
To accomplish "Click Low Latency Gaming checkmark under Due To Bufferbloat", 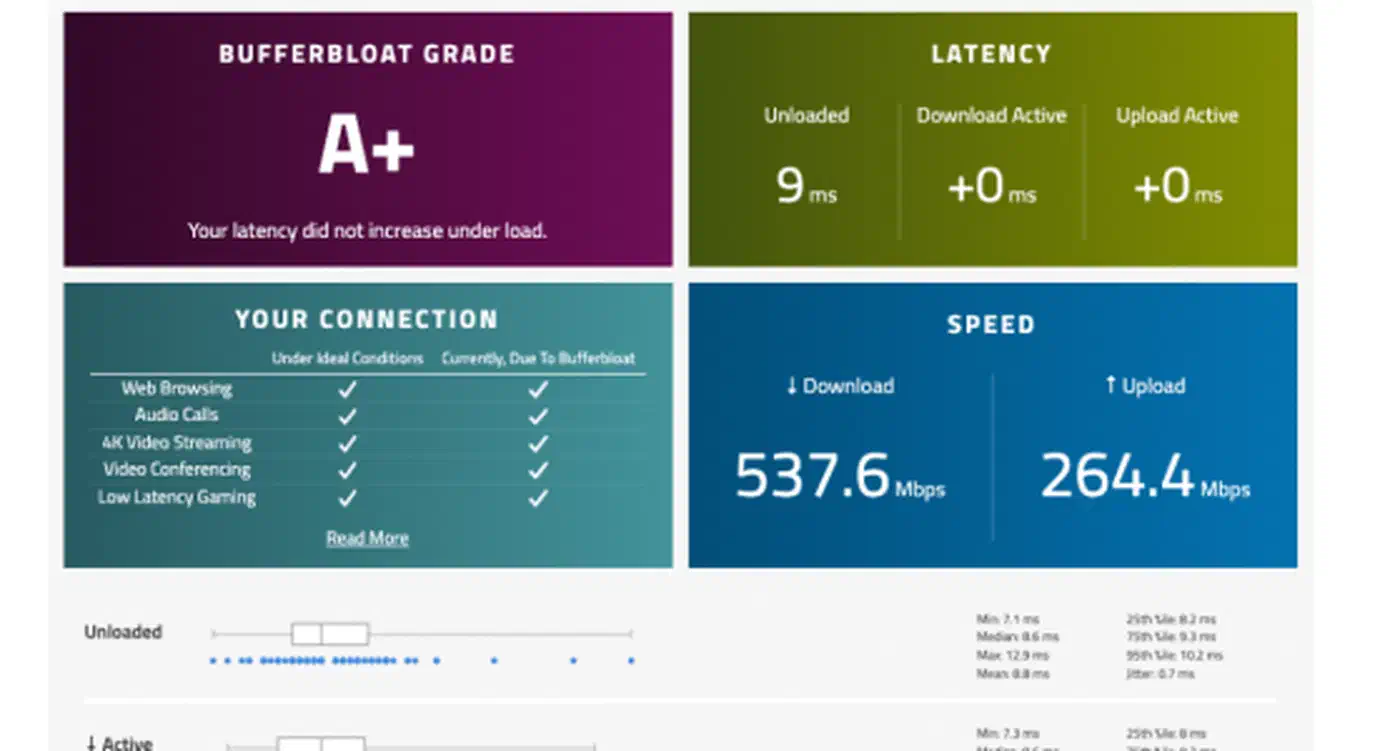I will (538, 498).
